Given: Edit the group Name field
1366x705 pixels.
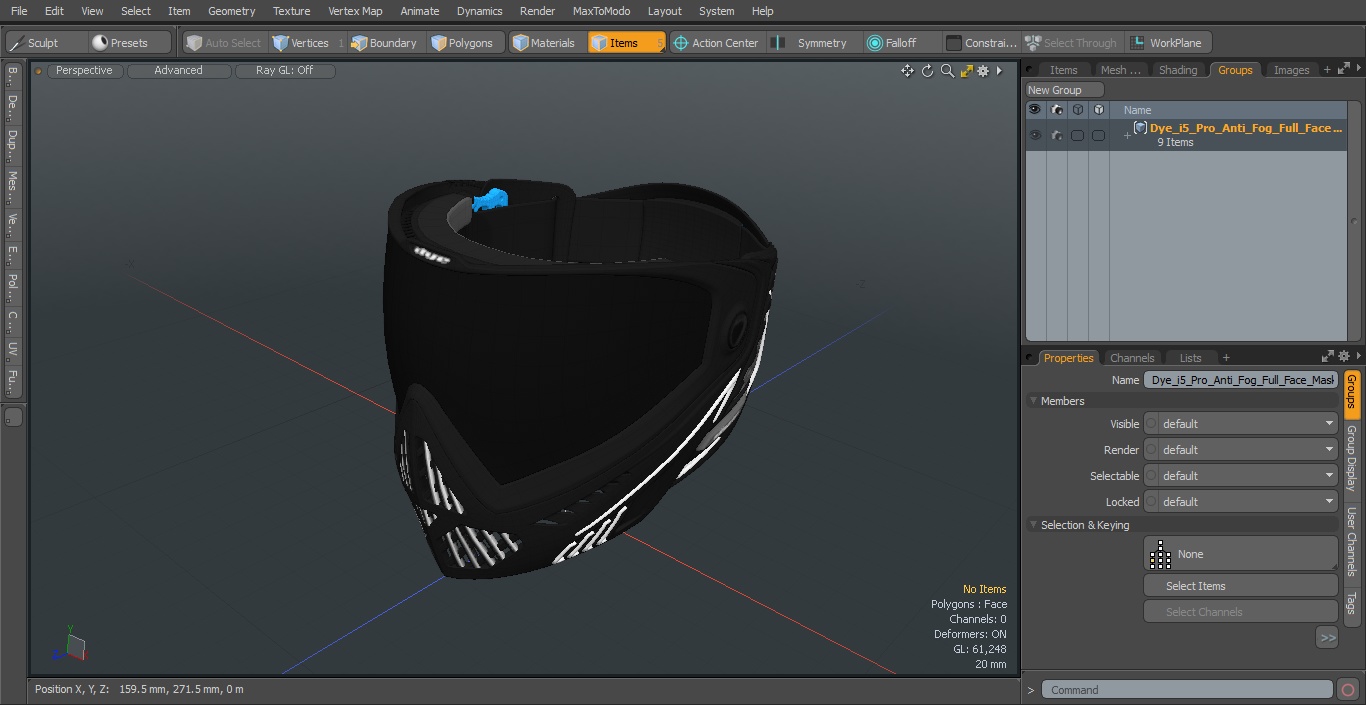Looking at the screenshot, I should (1241, 380).
